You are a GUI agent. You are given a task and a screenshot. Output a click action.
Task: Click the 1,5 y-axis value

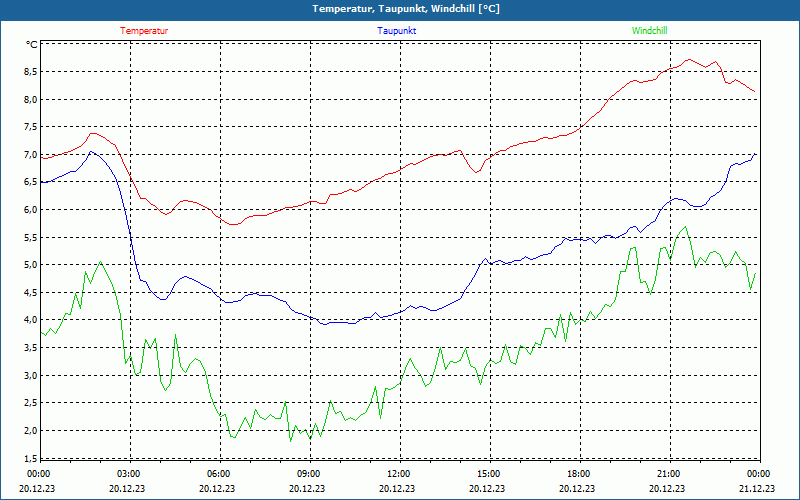pyautogui.click(x=31, y=458)
